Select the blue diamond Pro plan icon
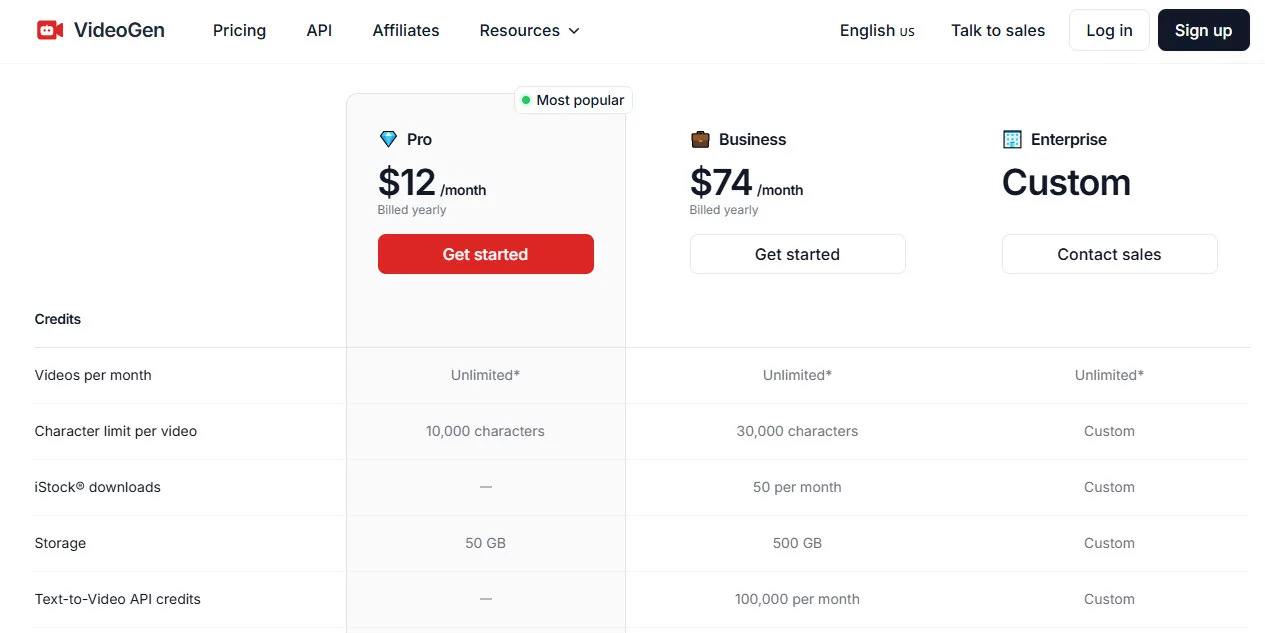The image size is (1265, 633). 388,139
